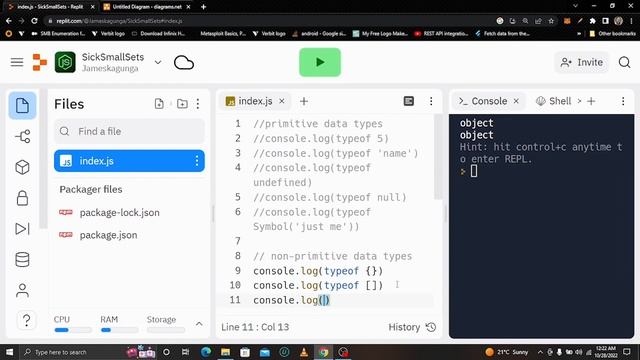Open index.js file options menu
Viewport: 640px width, 360px height.
point(197,161)
